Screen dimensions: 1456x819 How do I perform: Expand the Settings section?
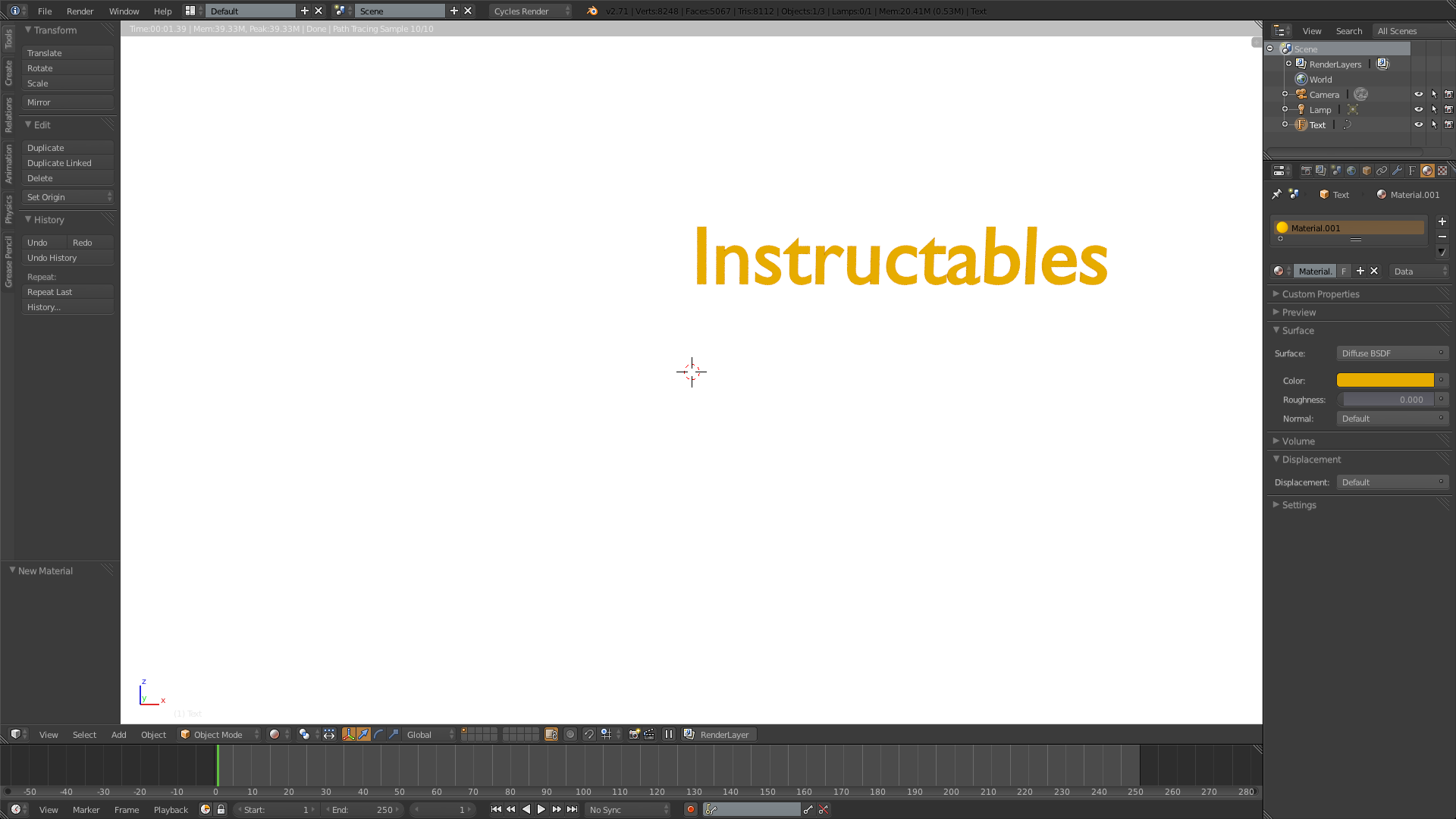coord(1297,504)
